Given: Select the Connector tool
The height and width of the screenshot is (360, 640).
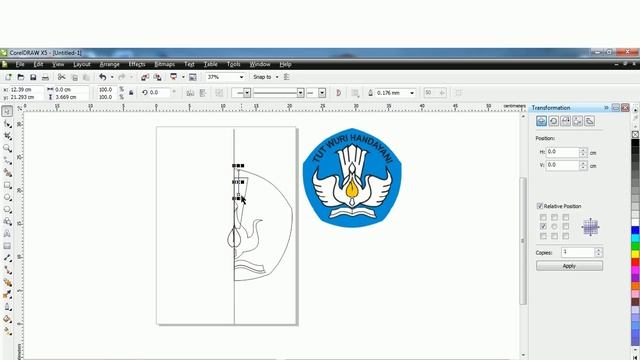Looking at the screenshot, I should tap(7, 270).
